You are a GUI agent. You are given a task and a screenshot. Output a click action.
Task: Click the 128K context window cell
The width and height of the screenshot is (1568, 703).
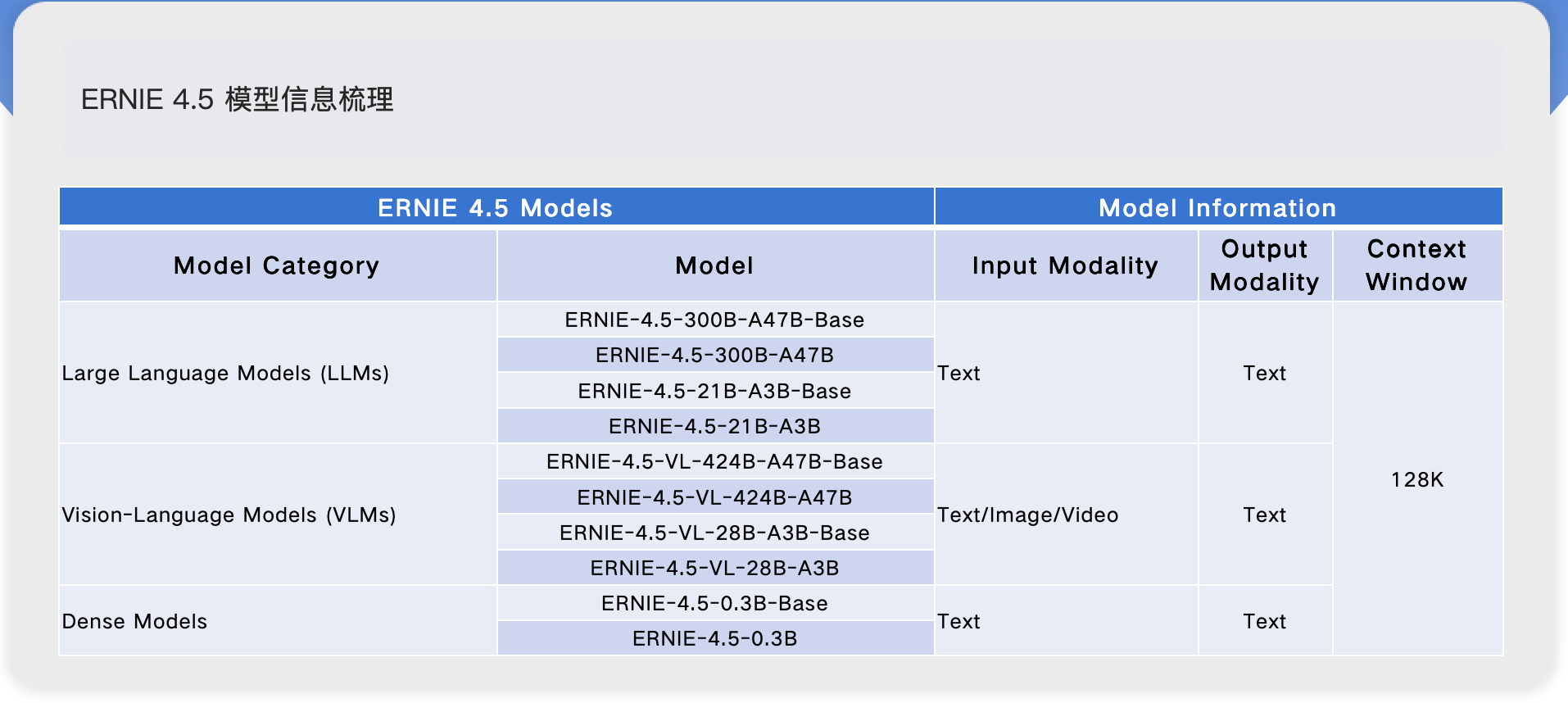pos(1417,479)
